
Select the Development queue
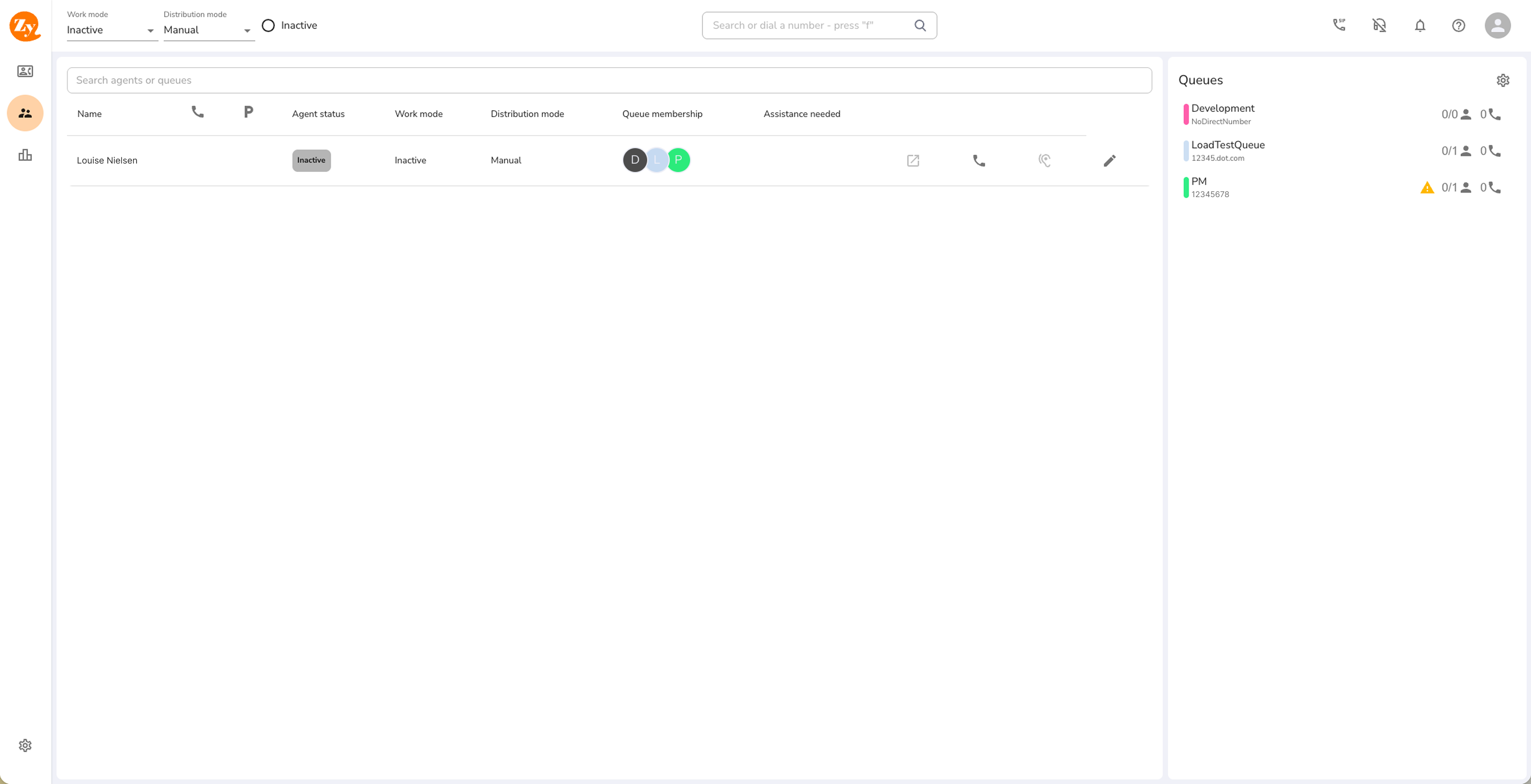[x=1223, y=114]
